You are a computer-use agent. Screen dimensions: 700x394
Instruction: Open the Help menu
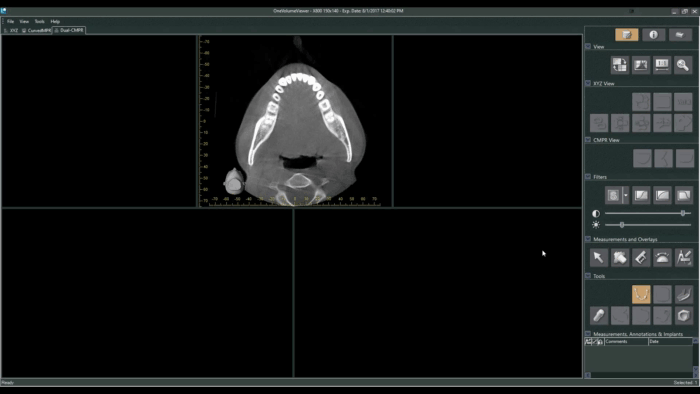tap(55, 21)
